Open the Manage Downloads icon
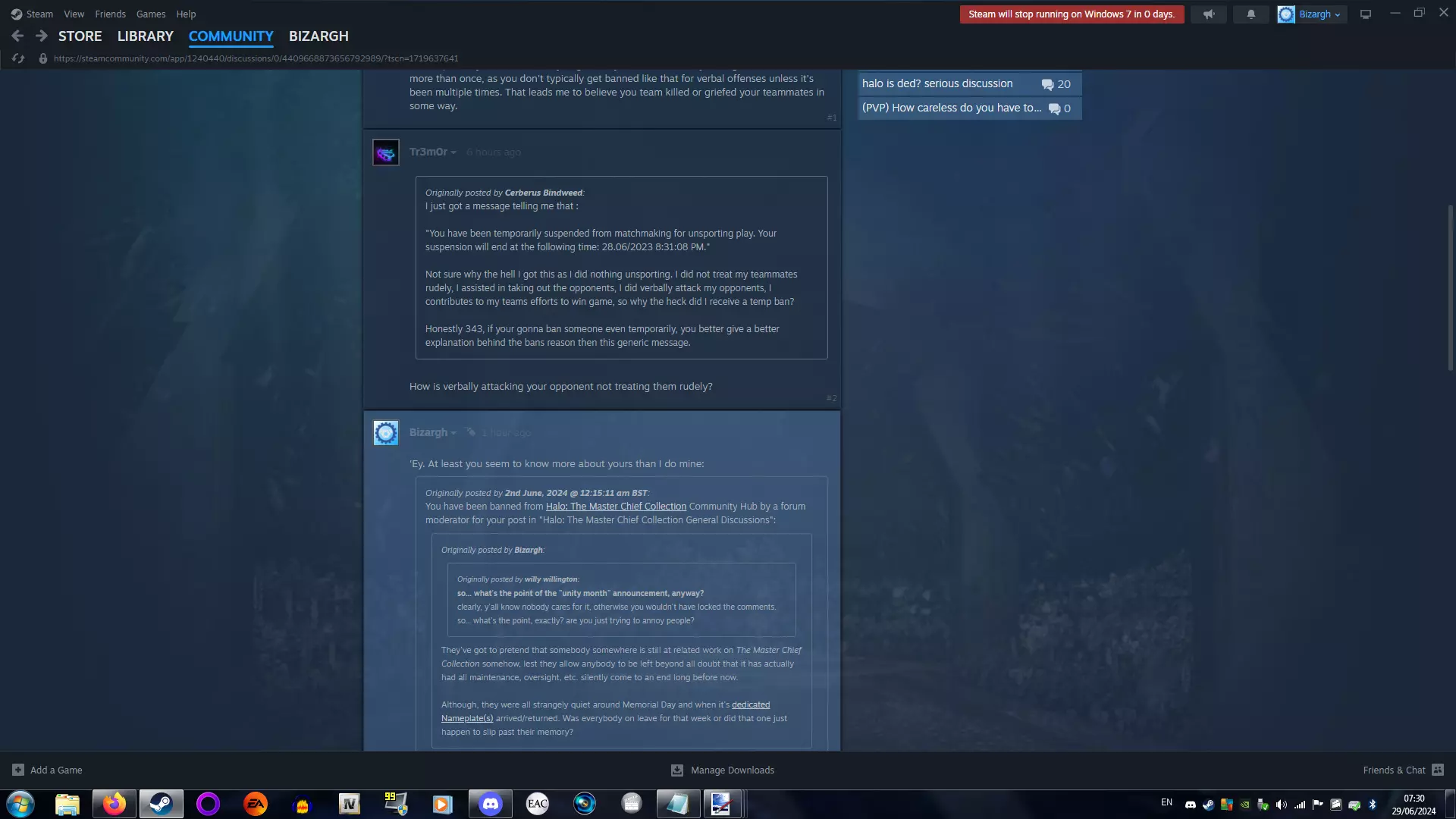The image size is (1456, 819). tap(677, 770)
